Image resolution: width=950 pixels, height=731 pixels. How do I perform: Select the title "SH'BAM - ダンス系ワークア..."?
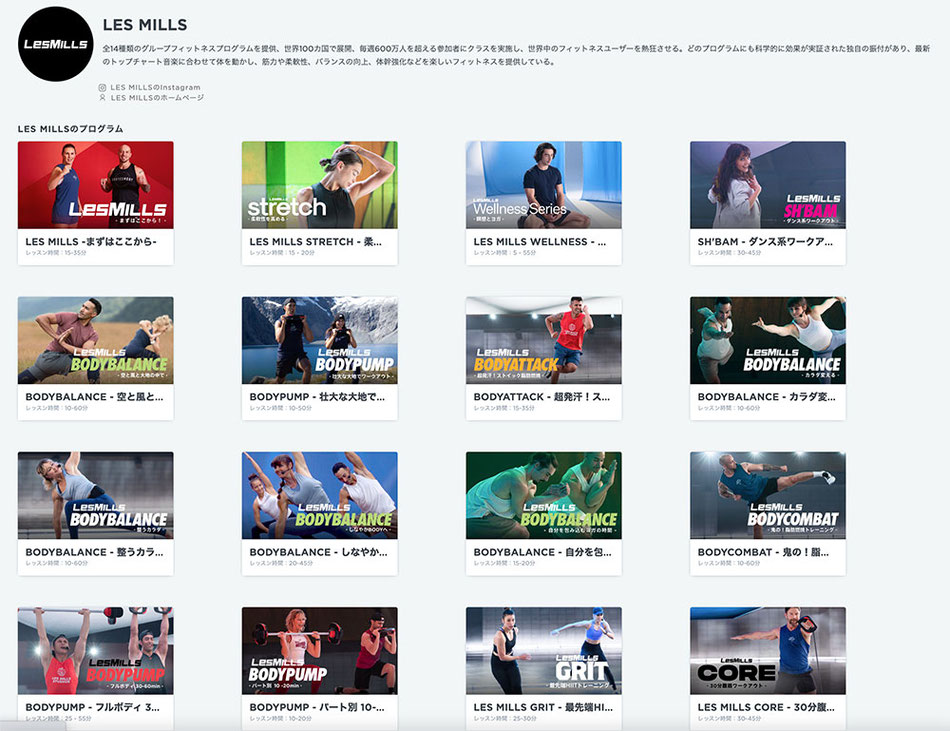coord(765,242)
